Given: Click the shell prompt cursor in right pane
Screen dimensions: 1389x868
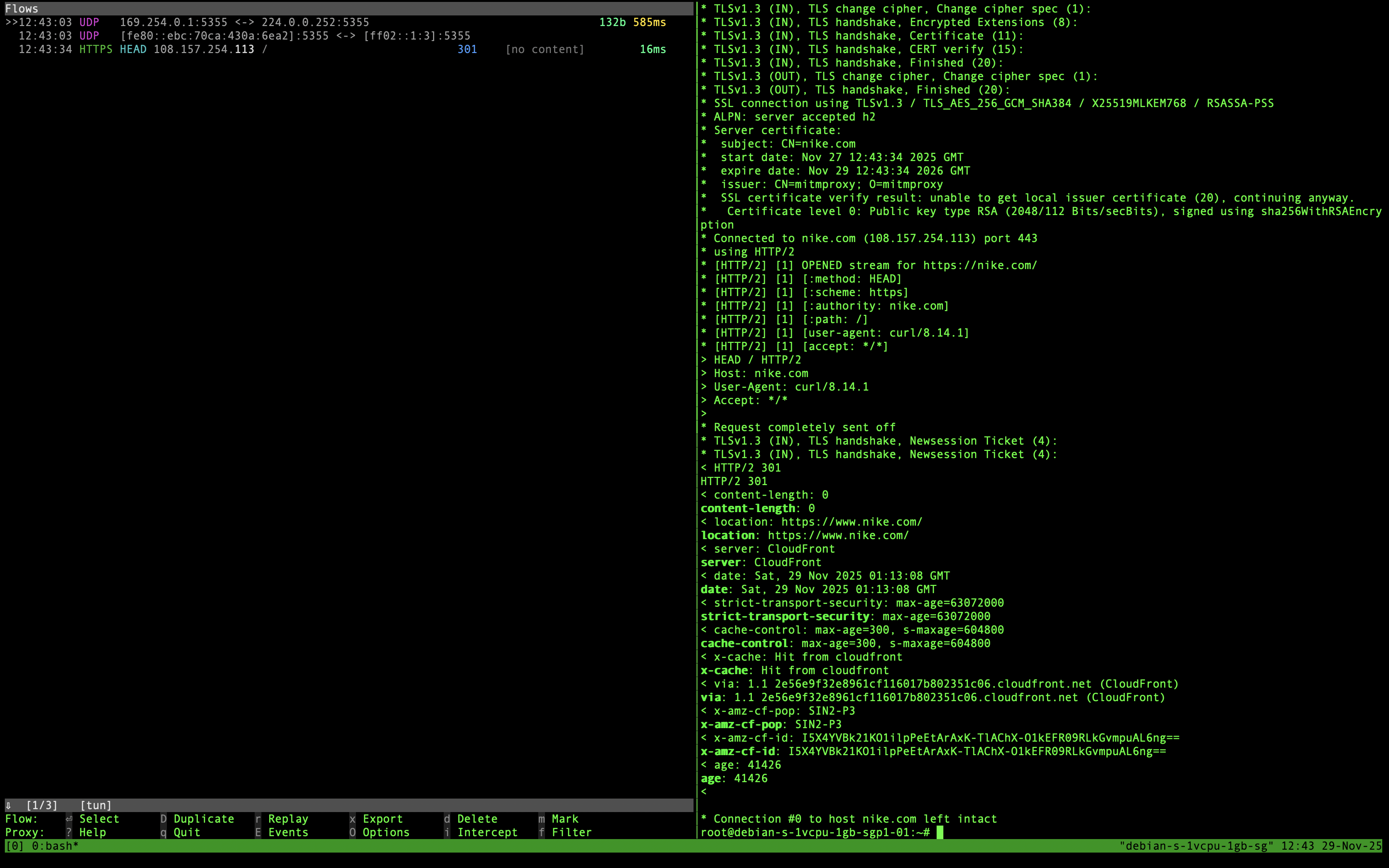Looking at the screenshot, I should coord(940,832).
